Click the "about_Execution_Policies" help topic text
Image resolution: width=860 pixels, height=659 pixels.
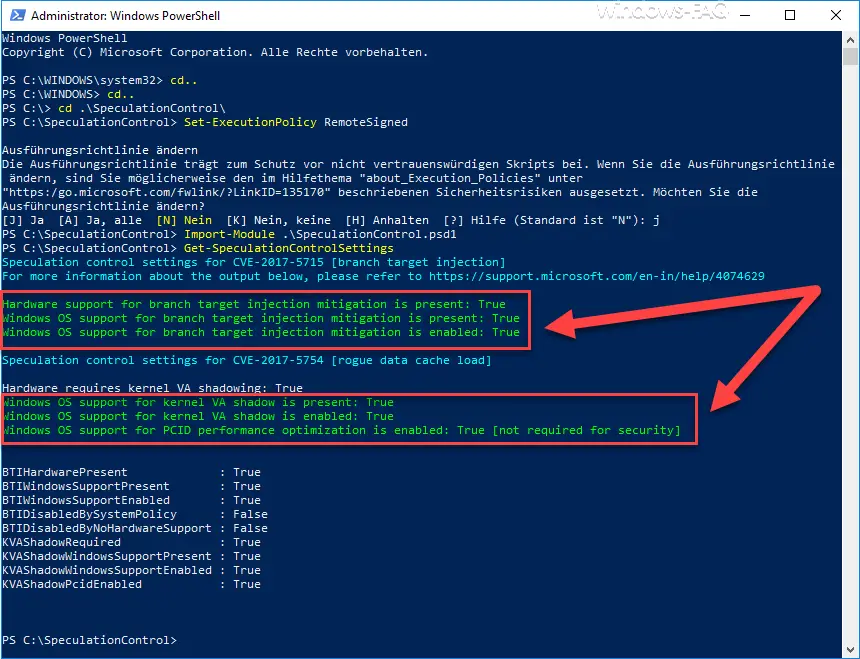click(x=450, y=178)
